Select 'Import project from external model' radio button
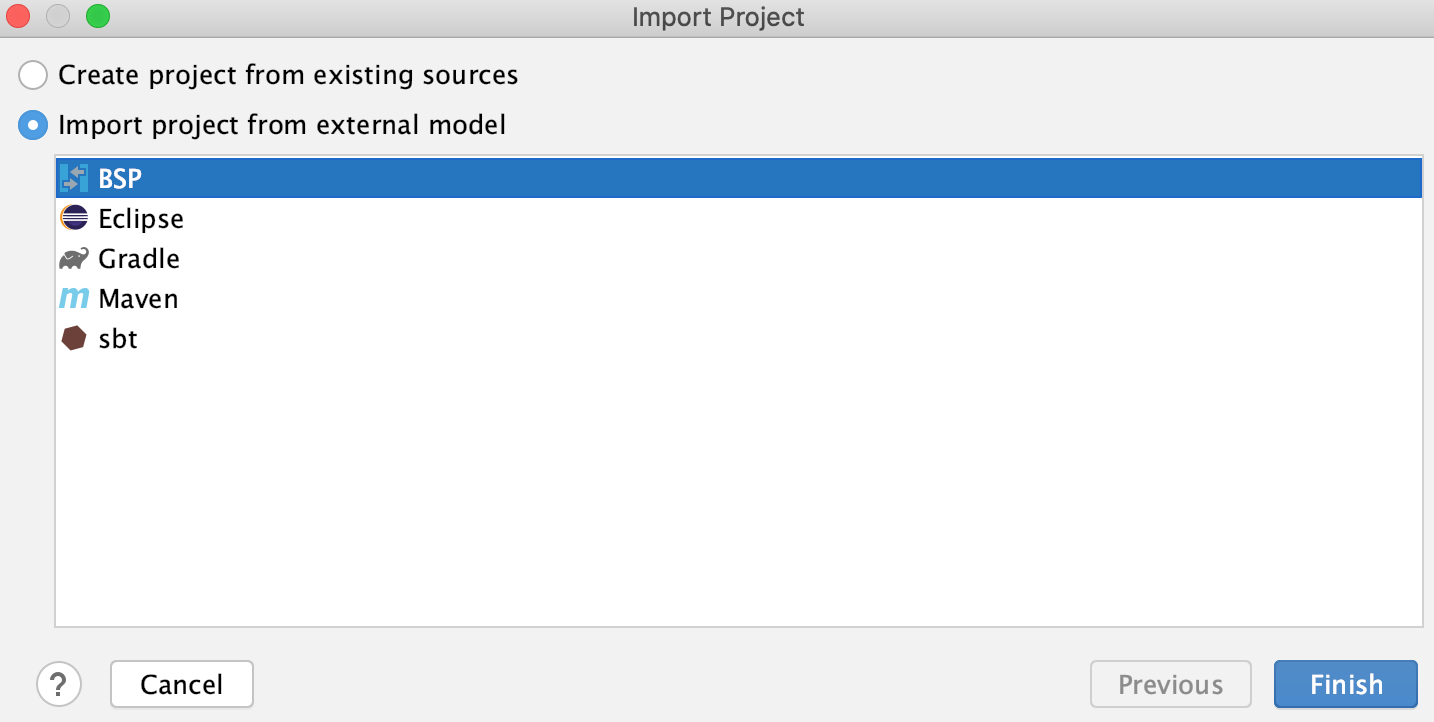 (32, 125)
